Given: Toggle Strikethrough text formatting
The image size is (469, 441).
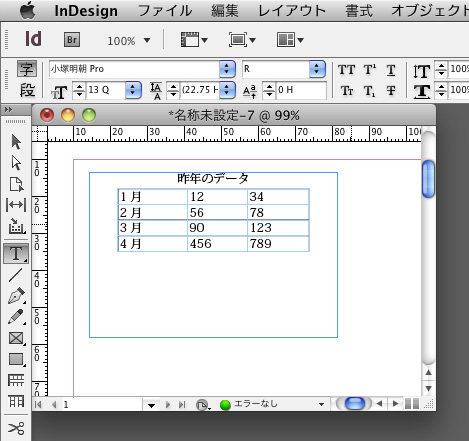Looking at the screenshot, I should (x=391, y=90).
